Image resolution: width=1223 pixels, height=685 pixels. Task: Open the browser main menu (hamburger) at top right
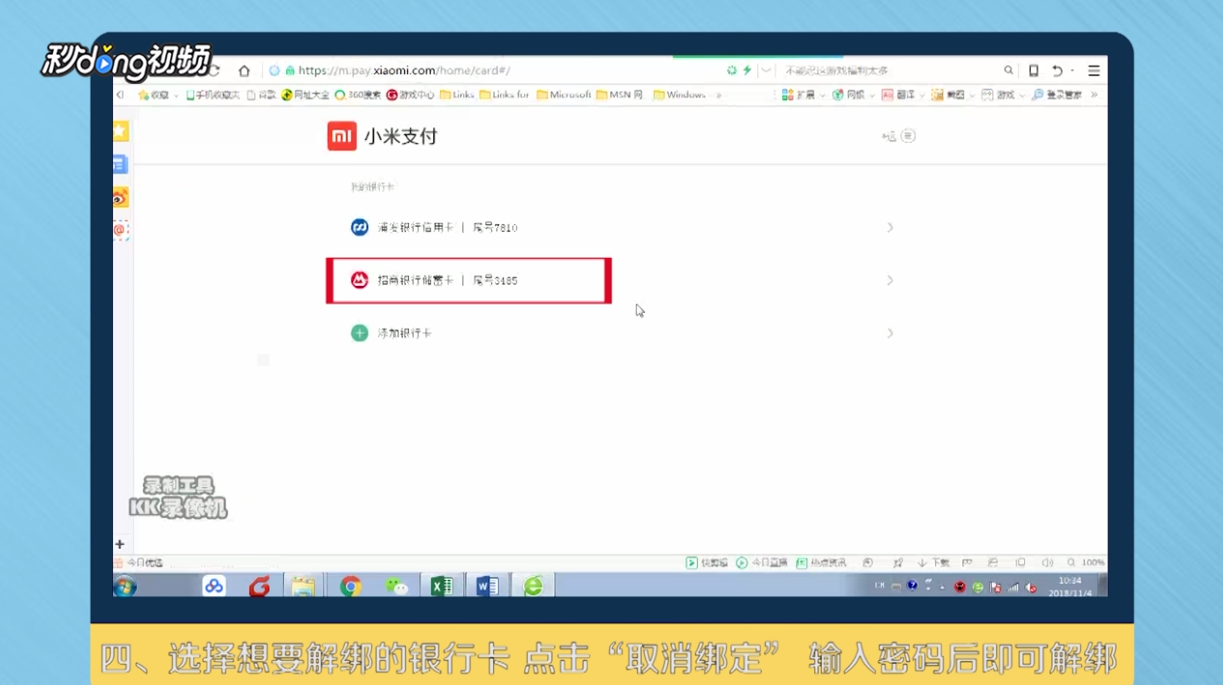1093,70
